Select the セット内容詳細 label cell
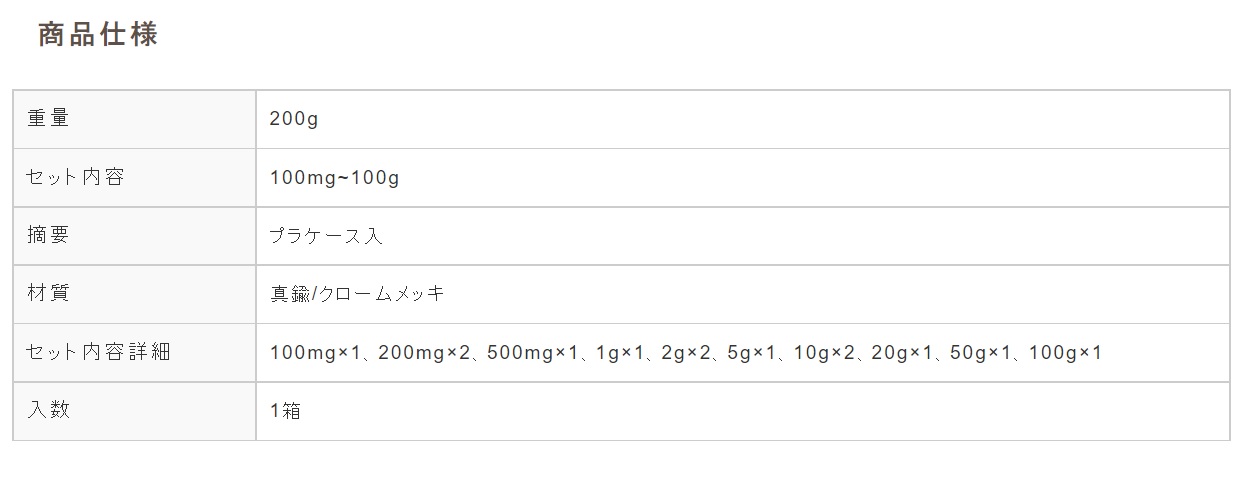The height and width of the screenshot is (477, 1243). pos(134,352)
